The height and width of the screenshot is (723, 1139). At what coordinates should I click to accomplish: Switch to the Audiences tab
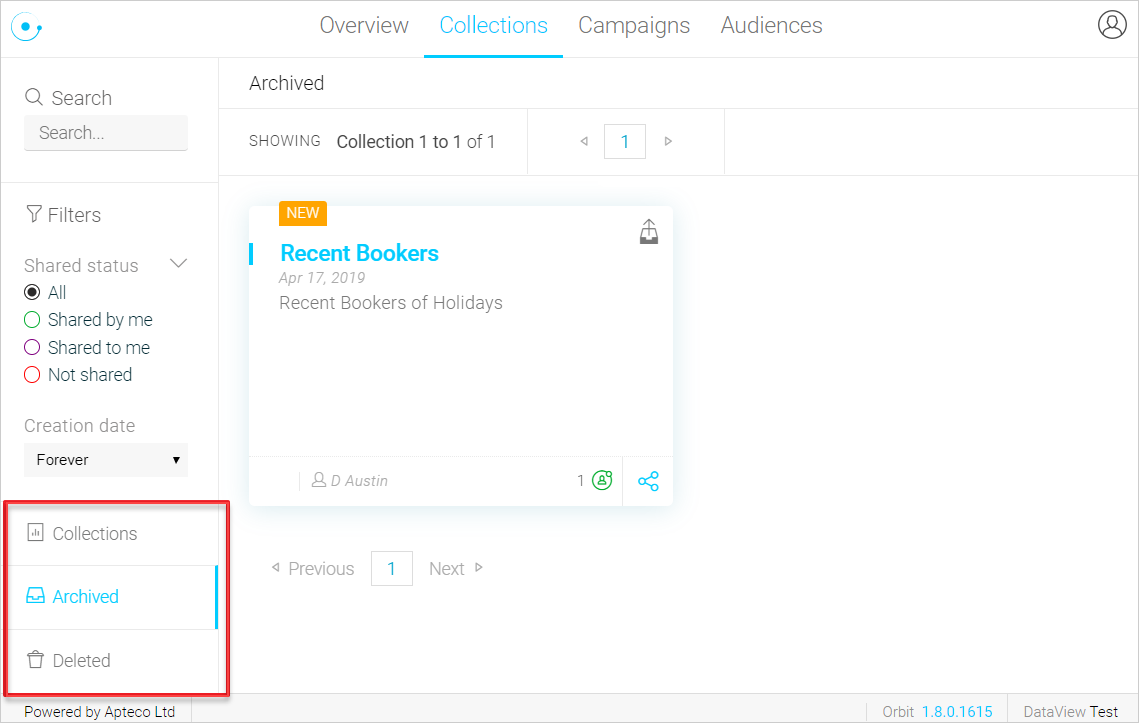771,25
